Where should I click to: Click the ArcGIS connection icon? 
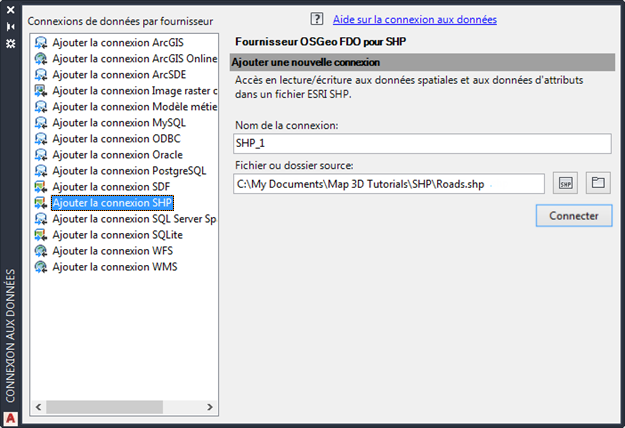click(x=41, y=43)
